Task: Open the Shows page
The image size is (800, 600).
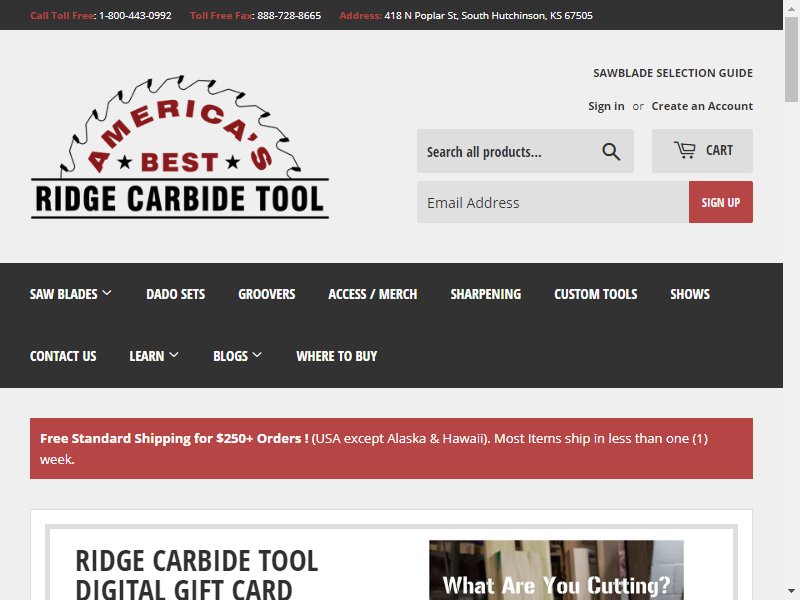Action: [690, 294]
